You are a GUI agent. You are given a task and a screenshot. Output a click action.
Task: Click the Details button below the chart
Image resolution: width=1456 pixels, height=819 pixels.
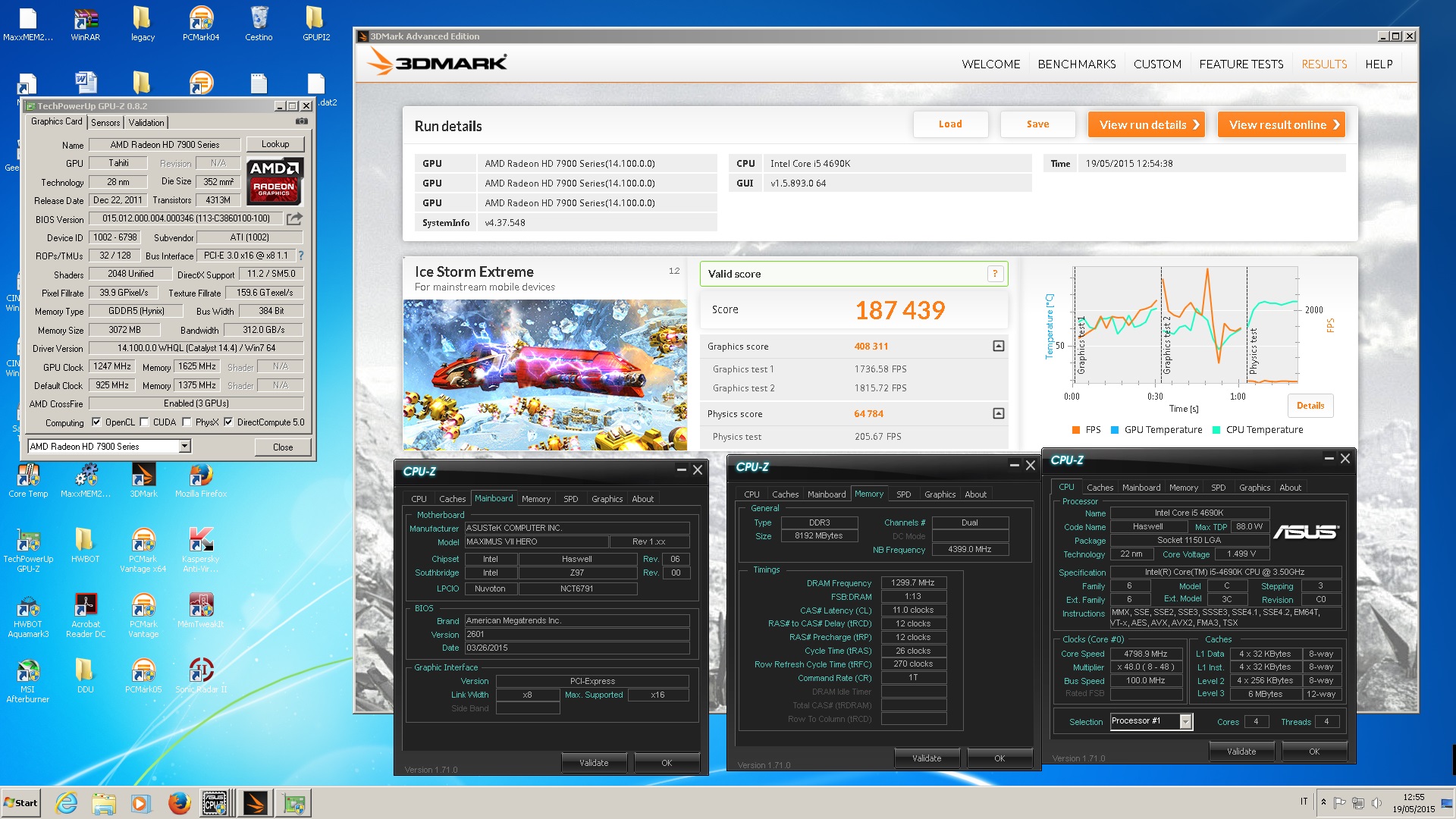1310,406
